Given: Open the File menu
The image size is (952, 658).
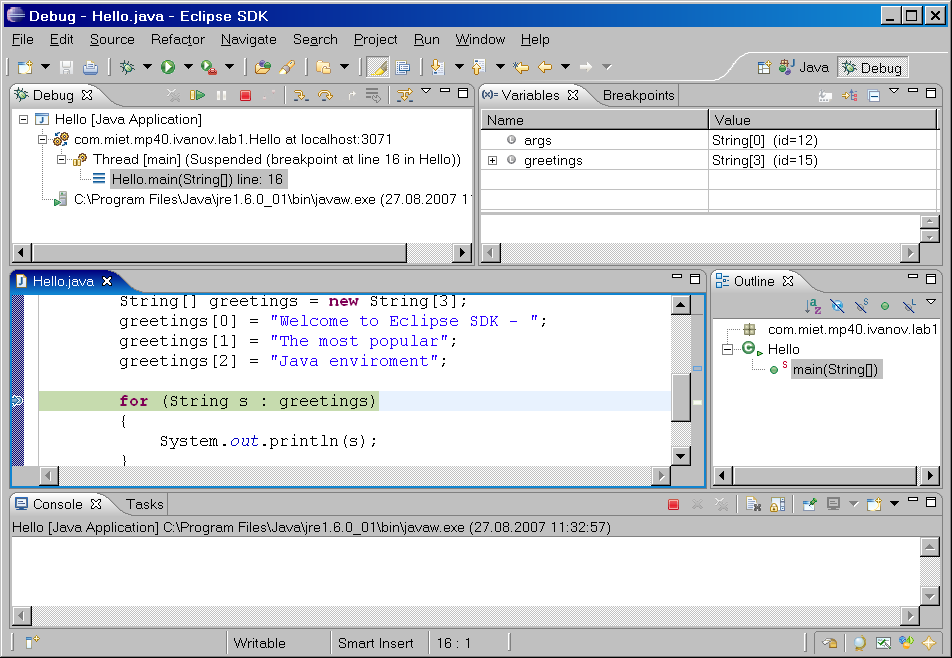Looking at the screenshot, I should (x=22, y=39).
